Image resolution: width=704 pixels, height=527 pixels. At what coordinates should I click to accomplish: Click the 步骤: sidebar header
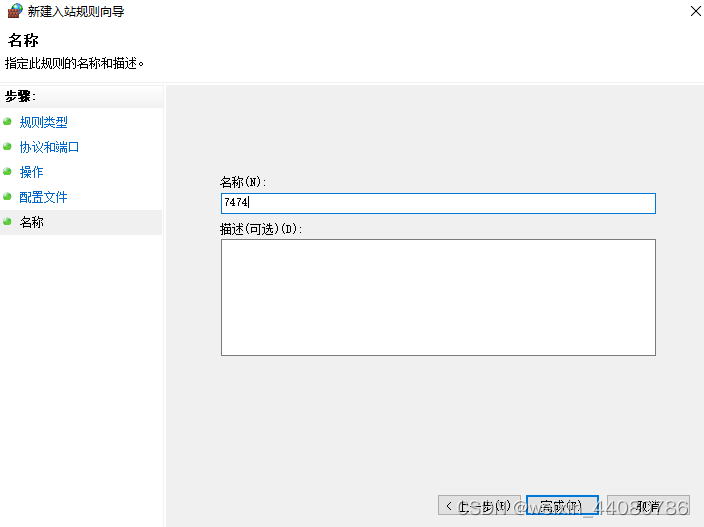coord(20,97)
